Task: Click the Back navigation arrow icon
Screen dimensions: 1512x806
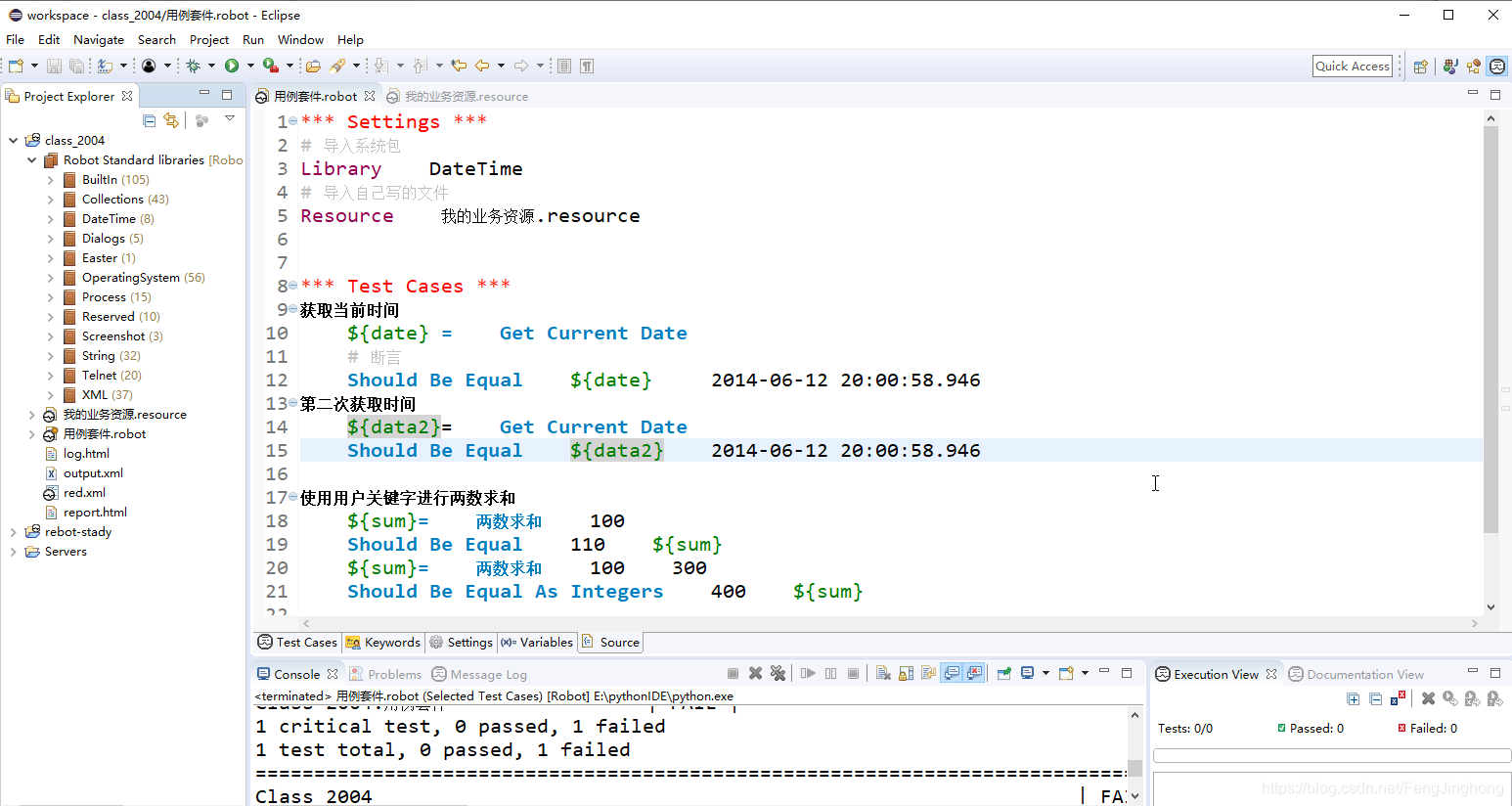Action: pyautogui.click(x=482, y=67)
